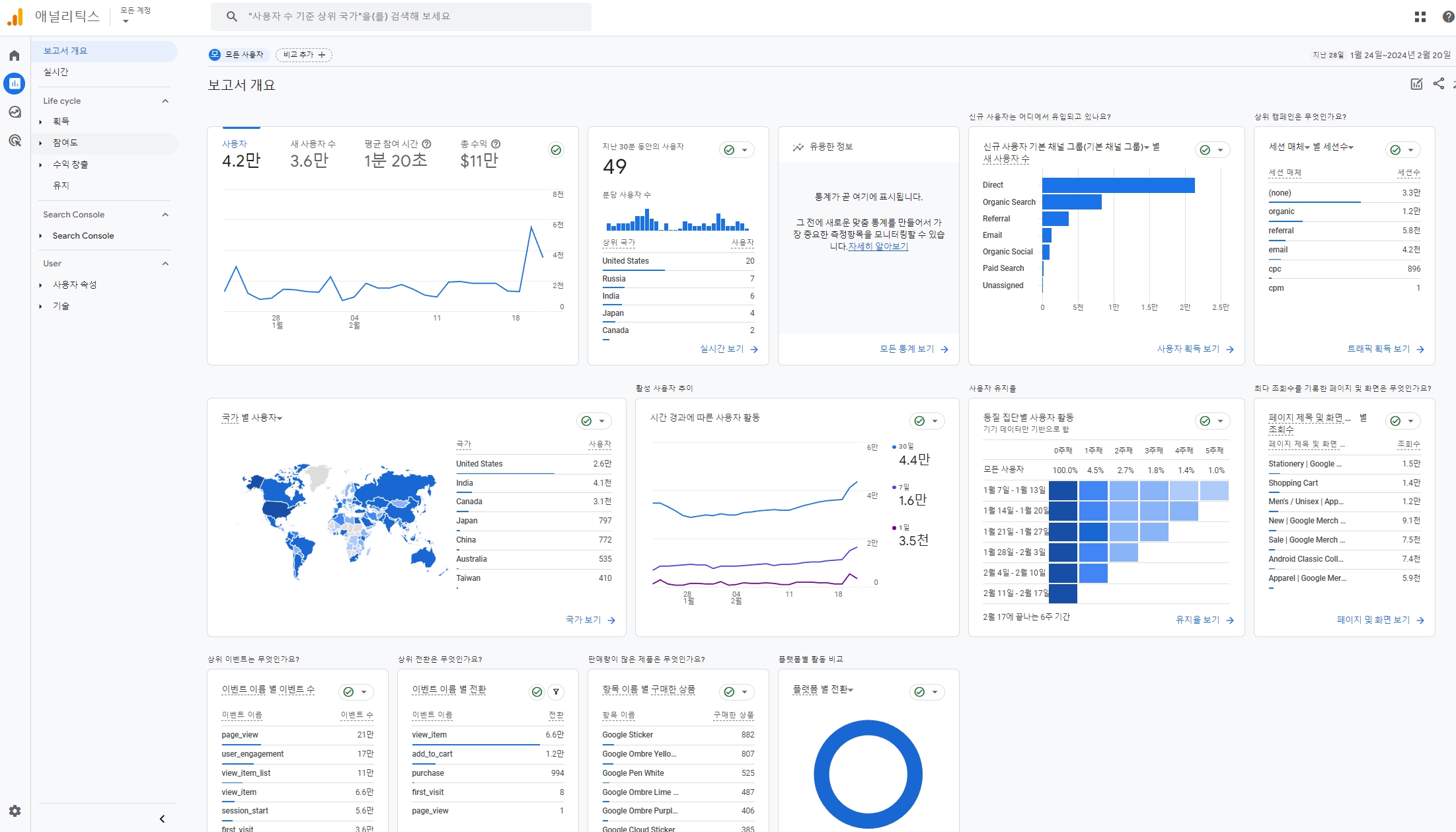Image resolution: width=1456 pixels, height=832 pixels.
Task: Click the filter icon on conversions card
Action: tap(556, 692)
